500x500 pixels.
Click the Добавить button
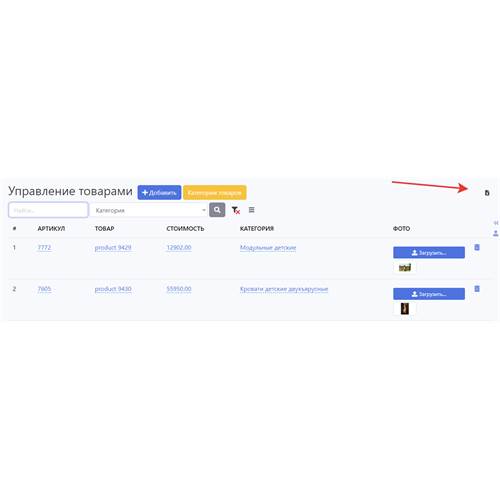[159, 193]
